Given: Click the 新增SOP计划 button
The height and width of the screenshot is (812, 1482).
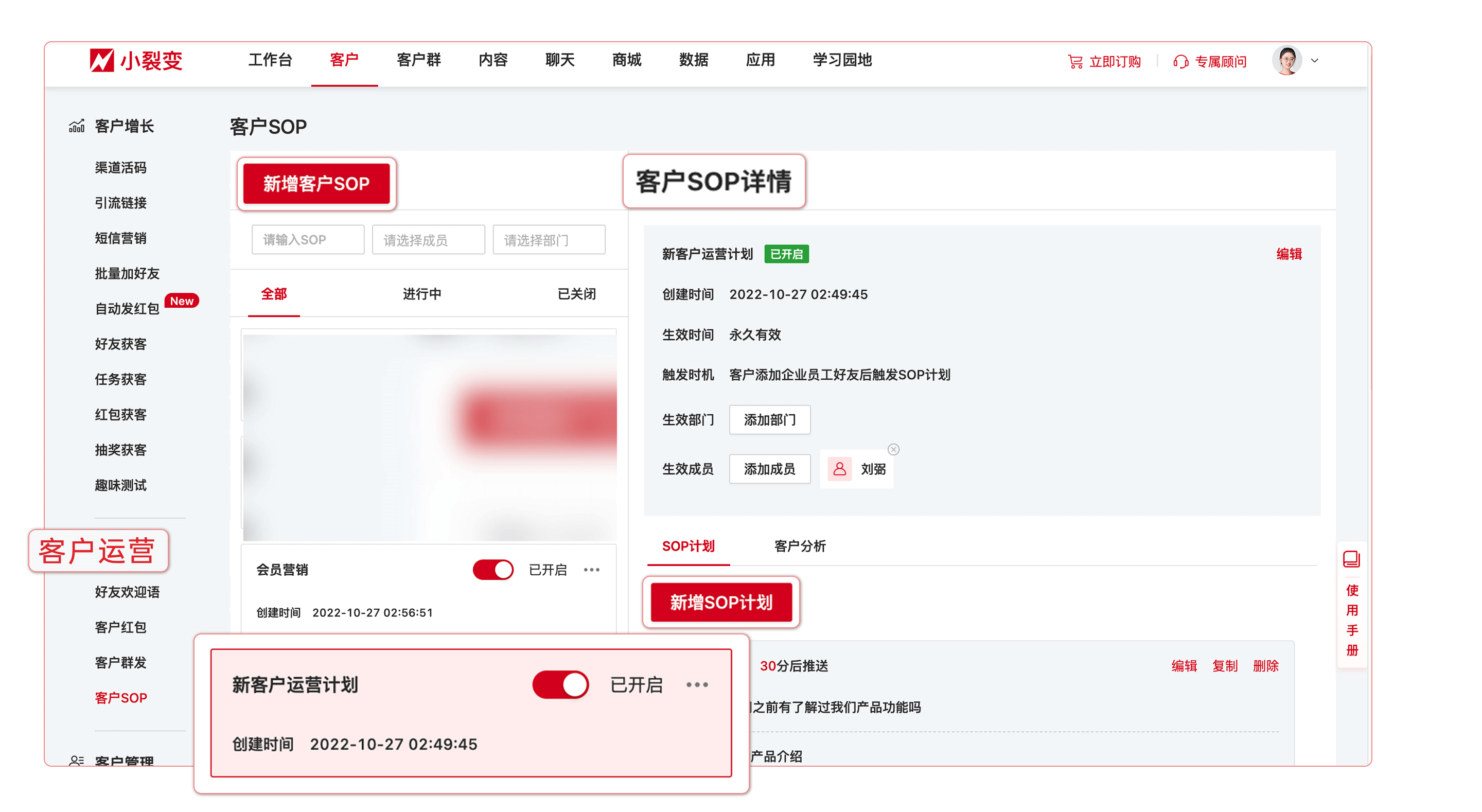Looking at the screenshot, I should coord(721,603).
